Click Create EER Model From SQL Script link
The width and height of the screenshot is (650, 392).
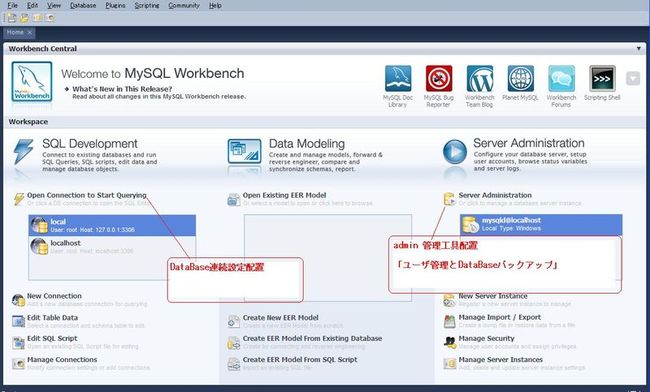coord(300,359)
